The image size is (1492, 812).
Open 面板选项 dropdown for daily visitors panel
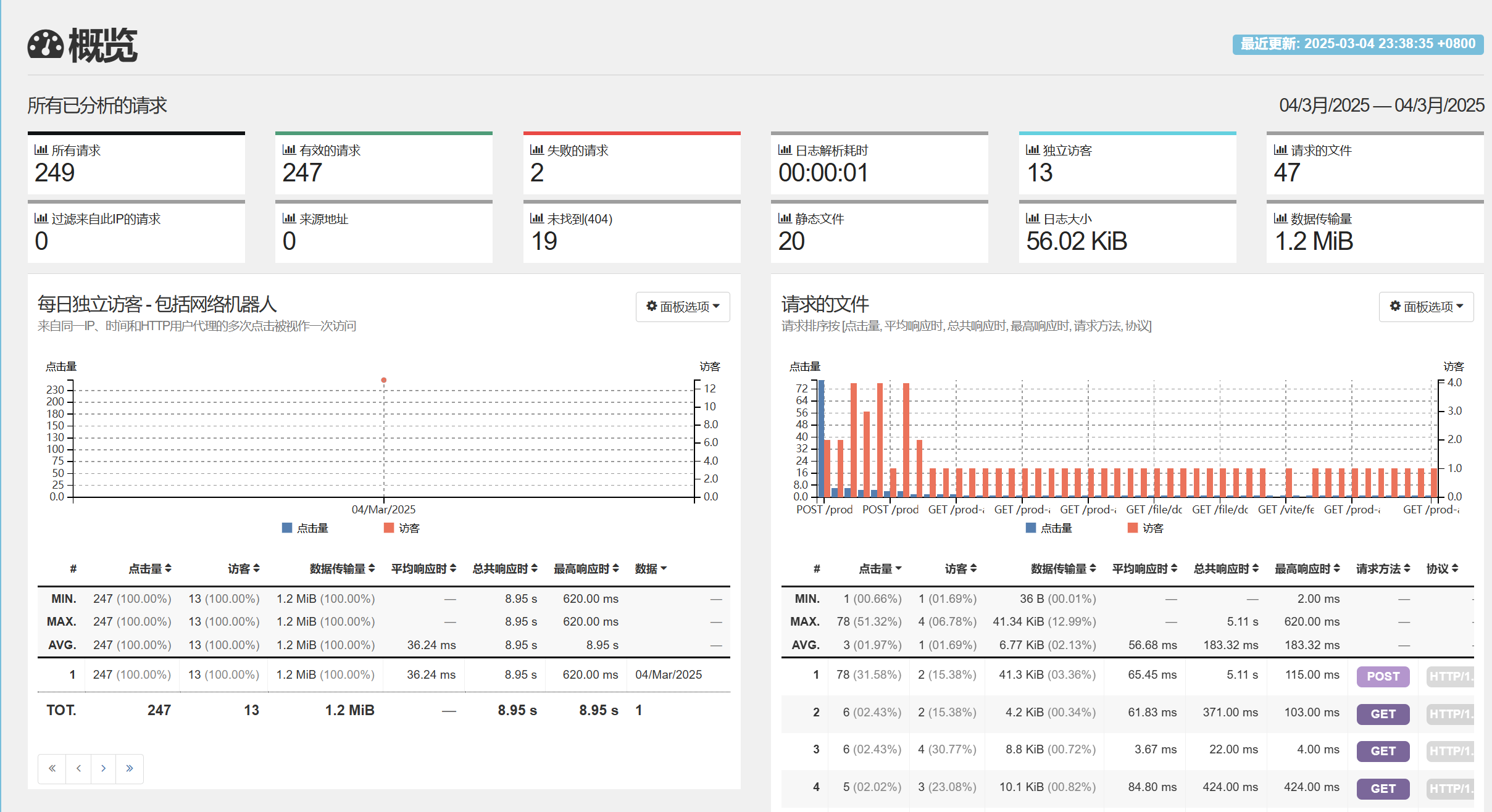683,307
